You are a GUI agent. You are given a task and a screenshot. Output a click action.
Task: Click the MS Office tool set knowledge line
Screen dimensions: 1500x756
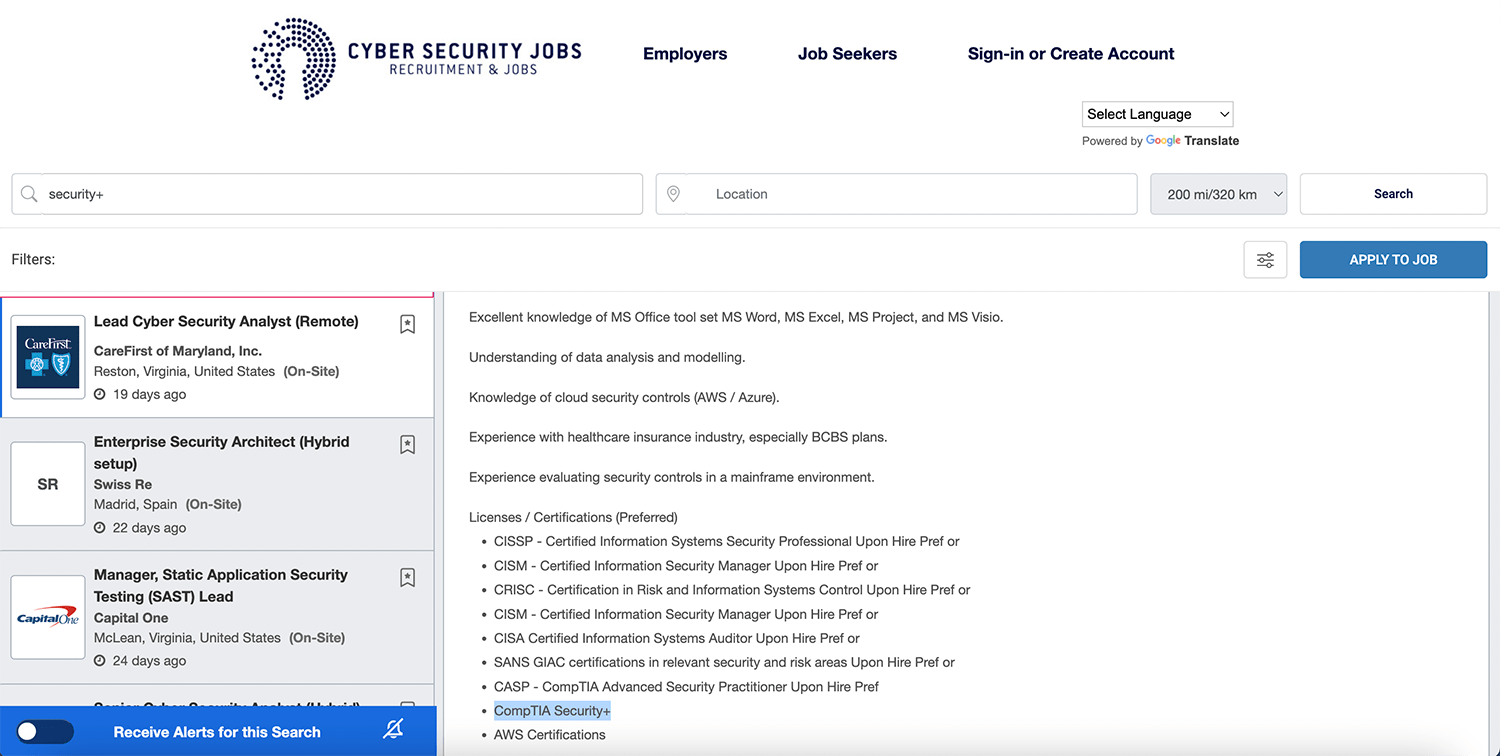pos(736,317)
